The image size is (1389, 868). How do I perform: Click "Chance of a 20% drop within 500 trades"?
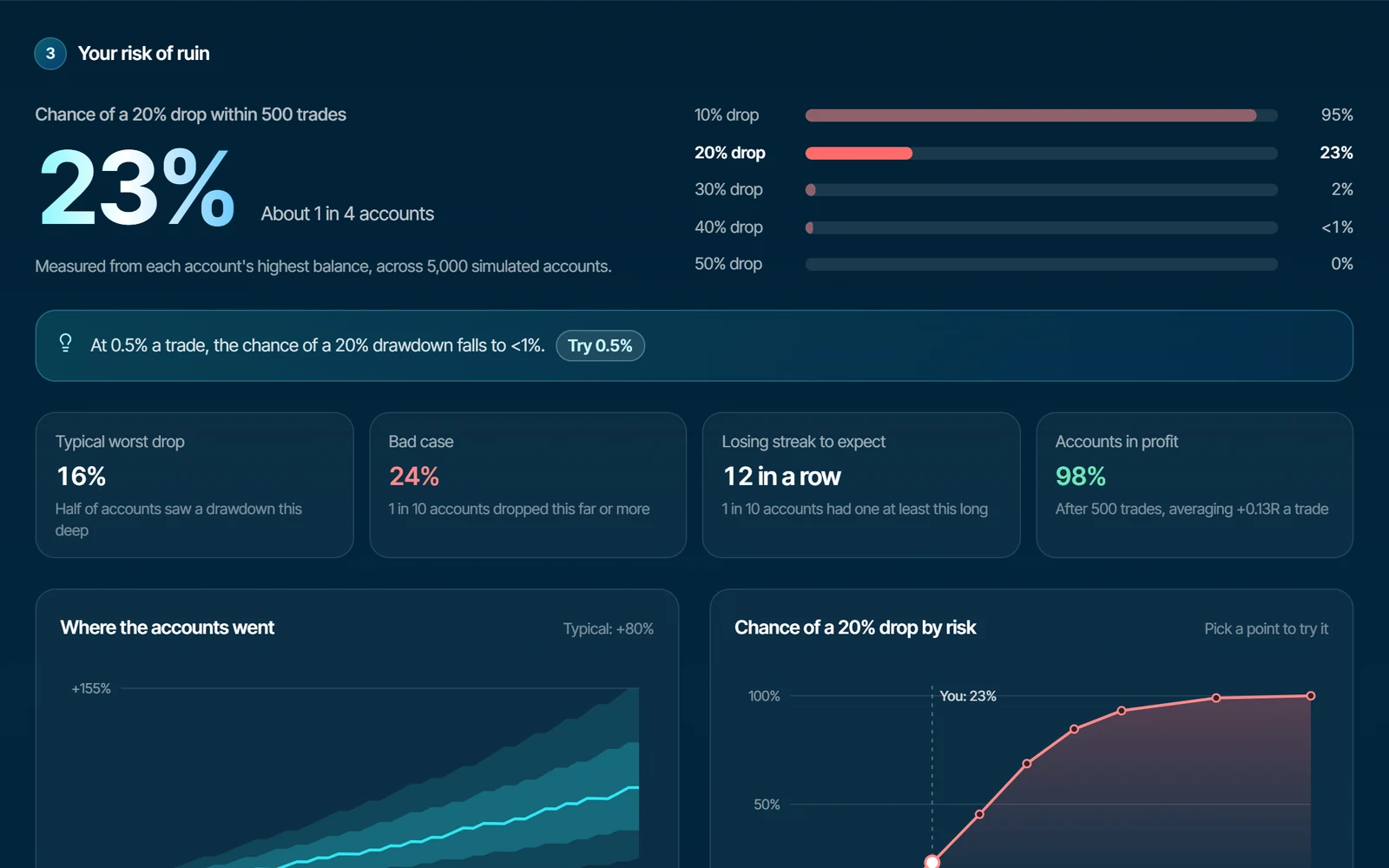(x=191, y=115)
